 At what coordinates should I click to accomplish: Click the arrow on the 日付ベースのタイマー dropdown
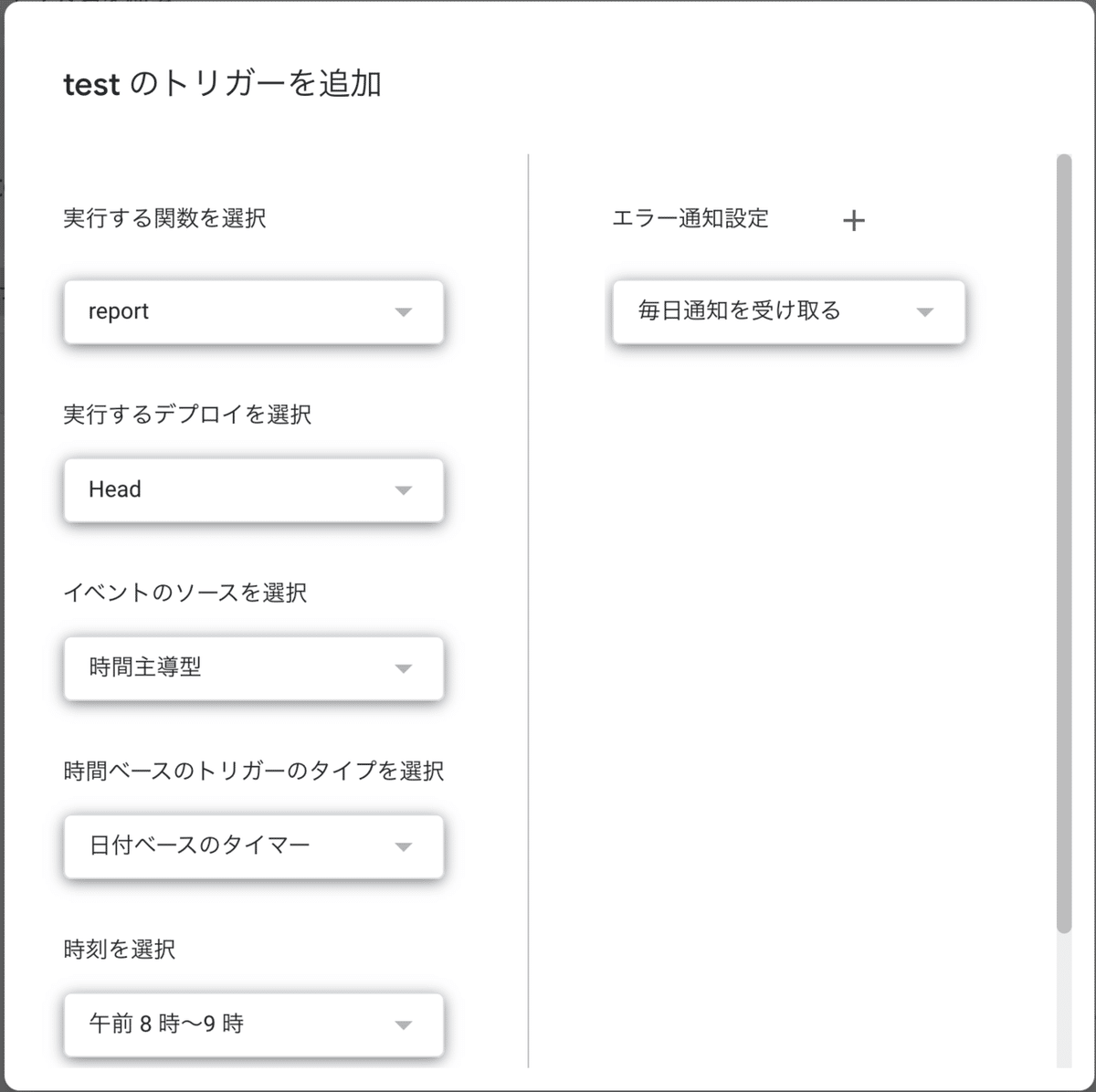click(x=405, y=846)
